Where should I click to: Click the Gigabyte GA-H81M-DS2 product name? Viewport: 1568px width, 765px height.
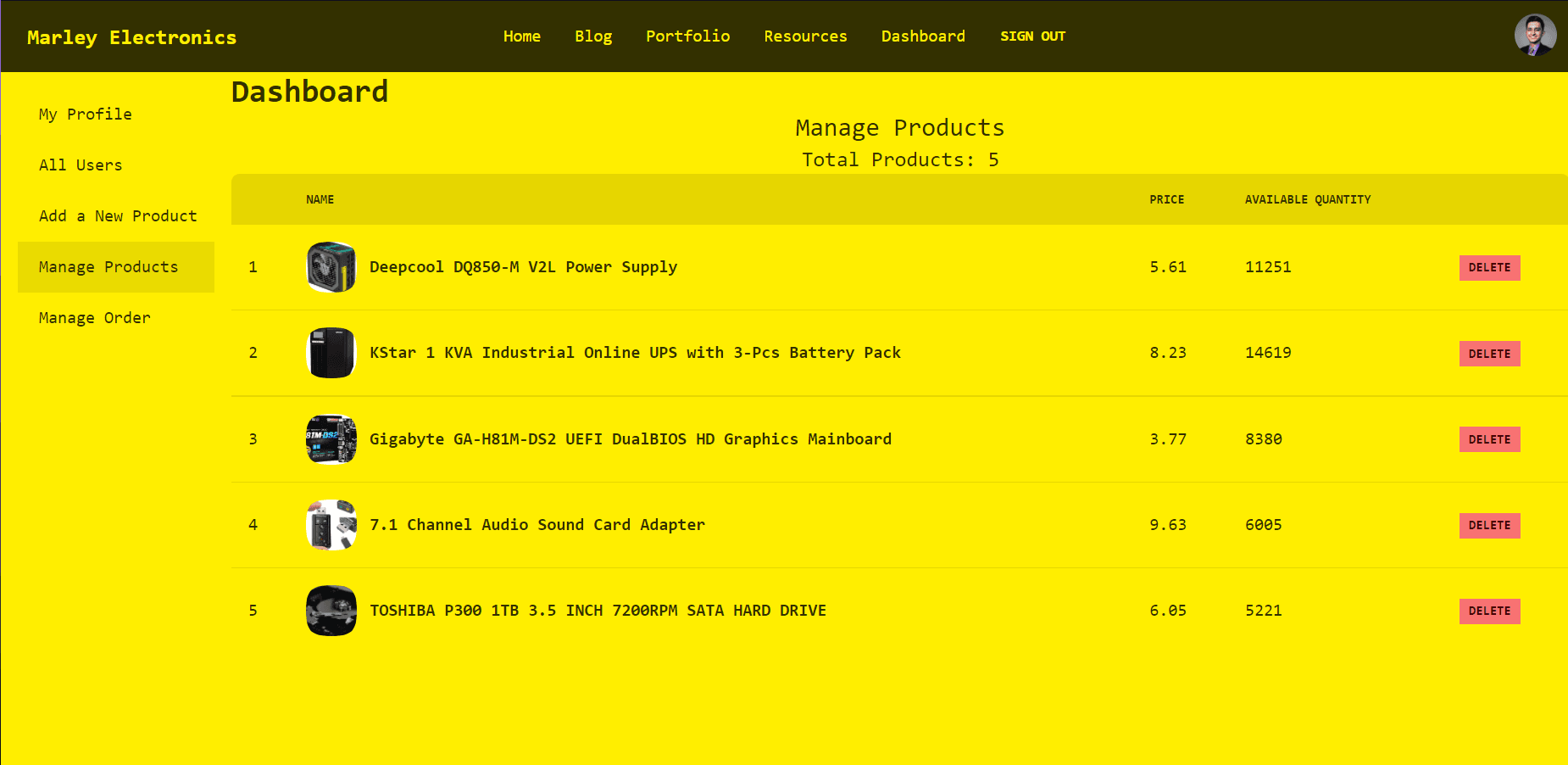(631, 439)
